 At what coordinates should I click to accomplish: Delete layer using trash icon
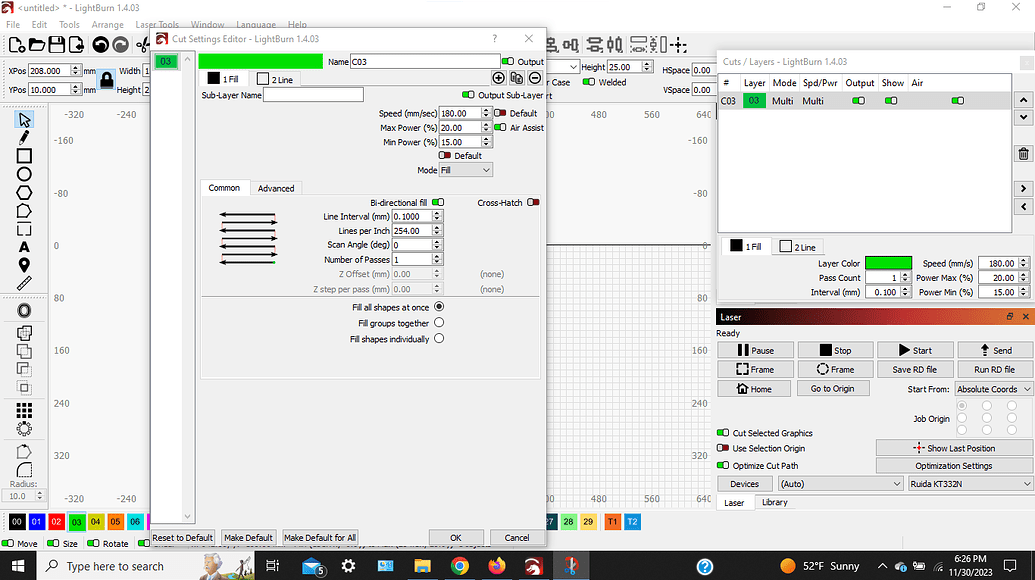pos(1023,154)
